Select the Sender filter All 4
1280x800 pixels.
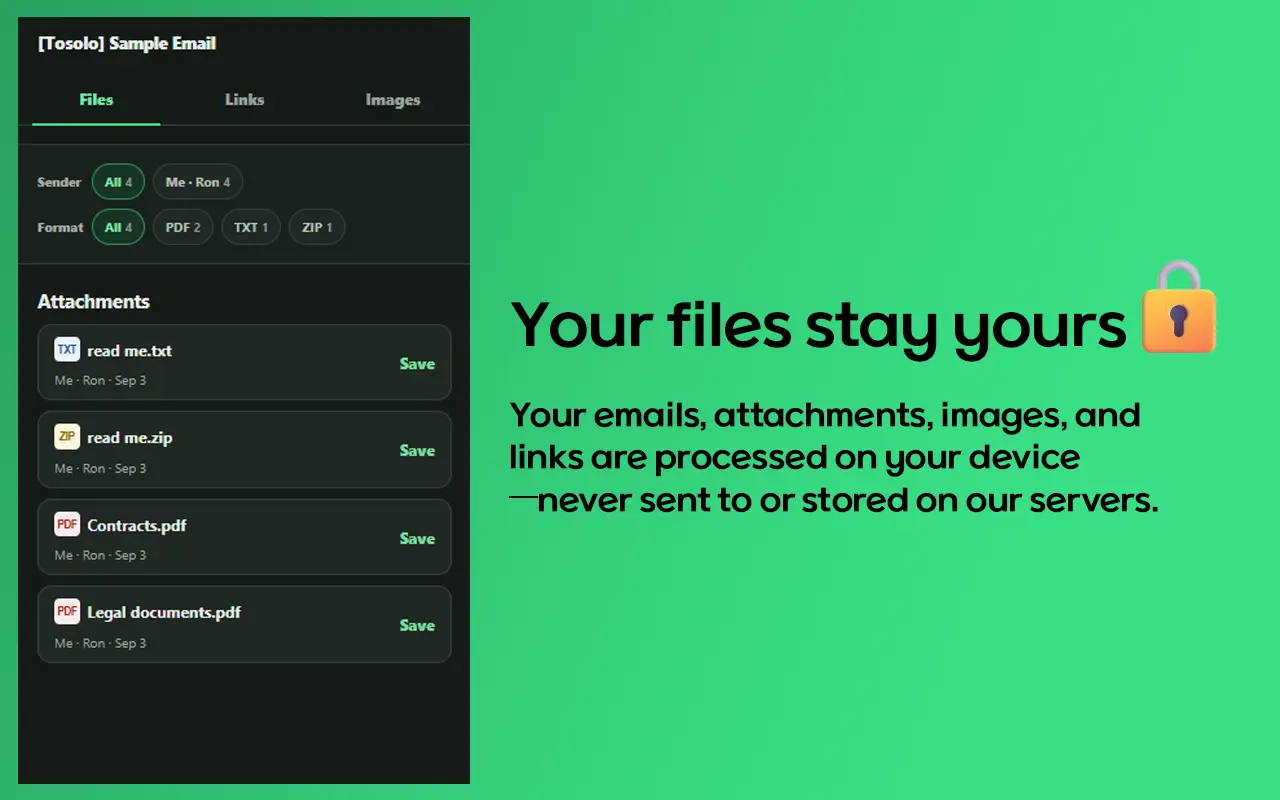pyautogui.click(x=118, y=182)
